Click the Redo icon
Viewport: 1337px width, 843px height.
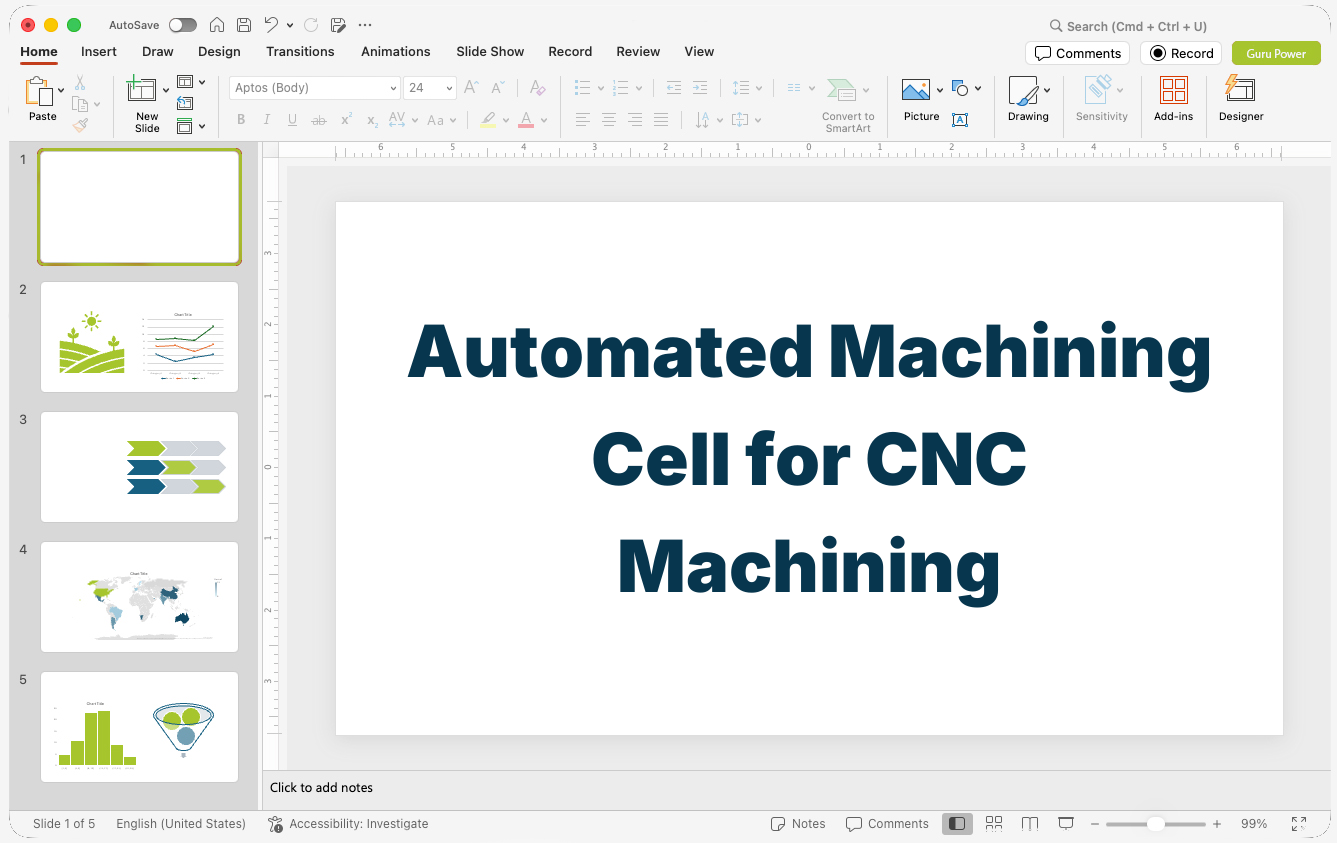[x=311, y=25]
